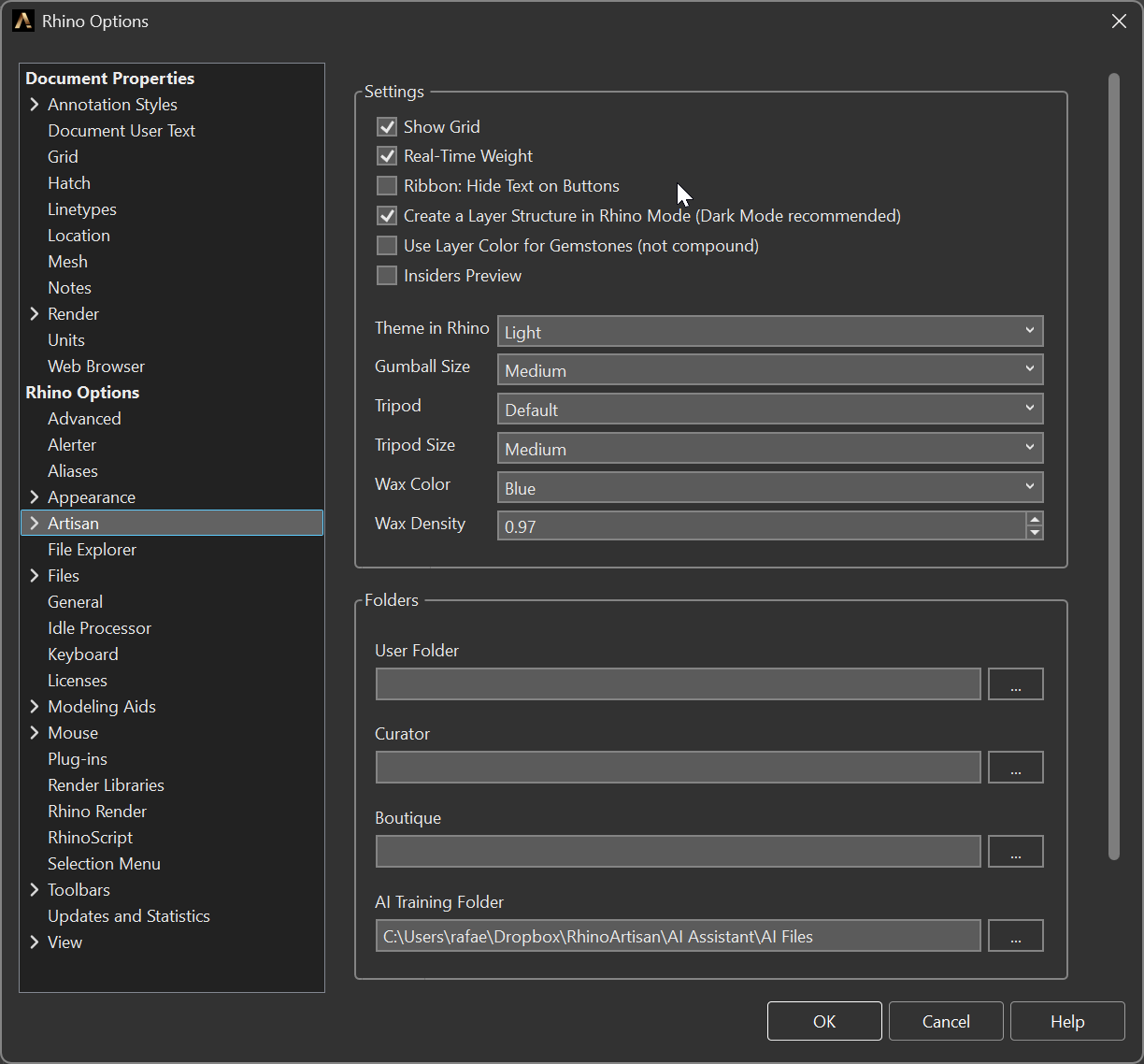The image size is (1144, 1064).
Task: Select Document User Text in the tree
Action: tap(122, 131)
